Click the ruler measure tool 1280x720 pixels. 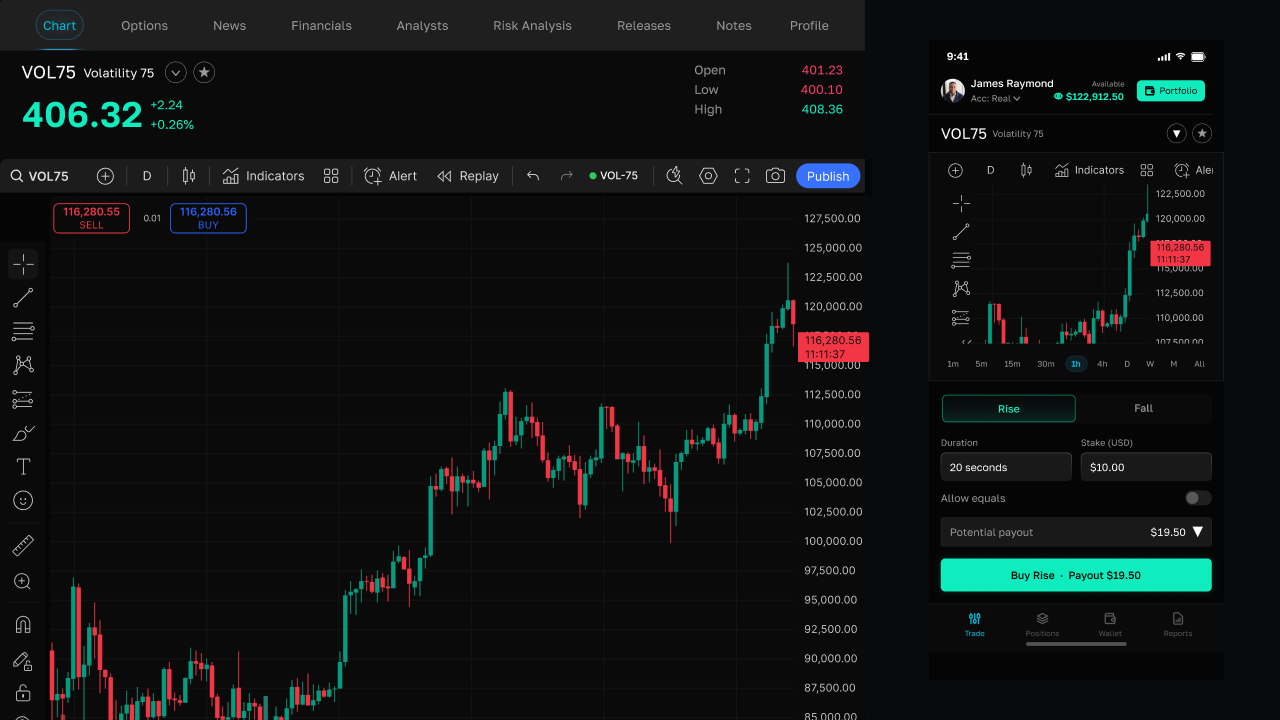[x=23, y=546]
